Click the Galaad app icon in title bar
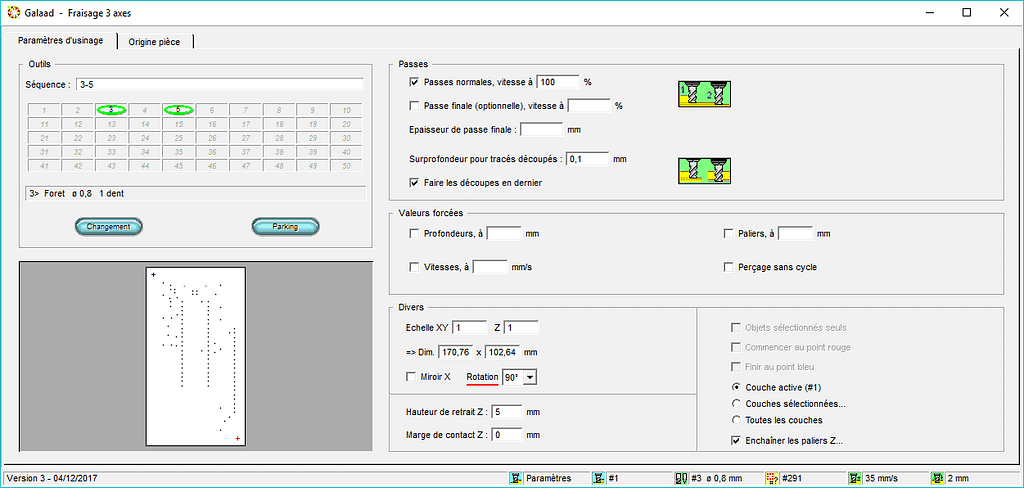The width and height of the screenshot is (1024, 488). click(x=13, y=12)
